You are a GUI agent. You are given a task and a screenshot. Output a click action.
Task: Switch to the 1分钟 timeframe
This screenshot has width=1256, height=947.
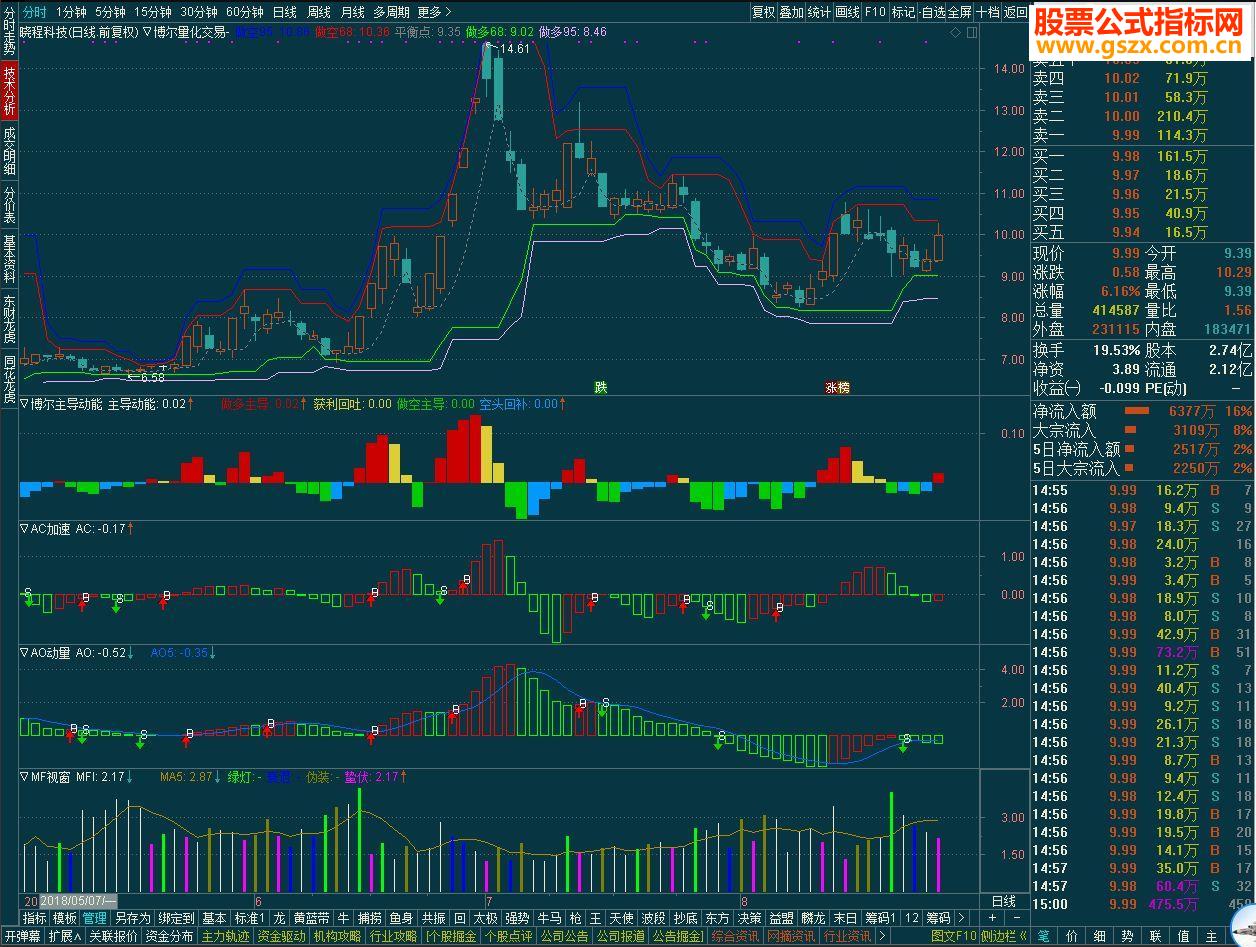71,12
